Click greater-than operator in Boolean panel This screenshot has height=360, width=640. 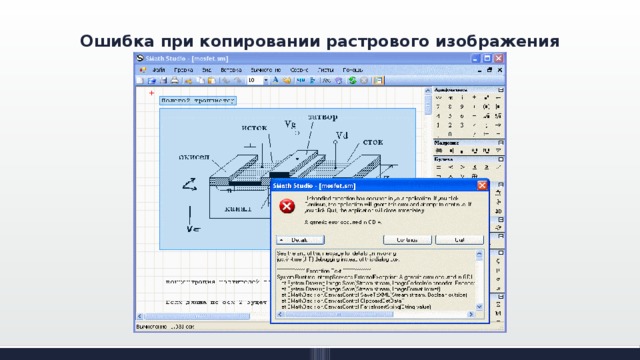(462, 167)
